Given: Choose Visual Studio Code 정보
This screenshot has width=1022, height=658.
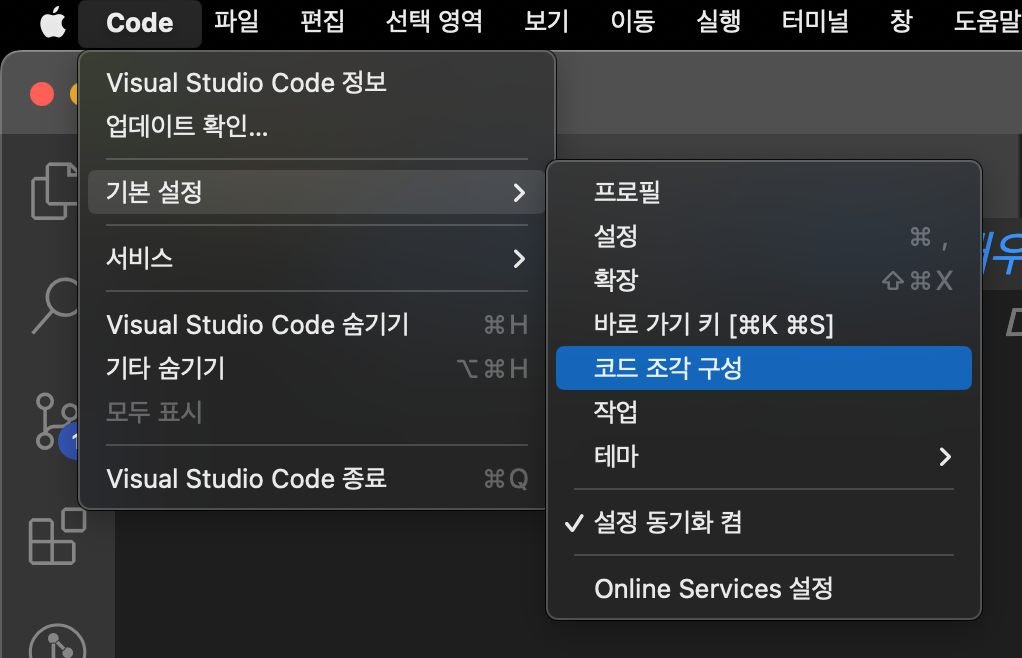Looking at the screenshot, I should coord(317,83).
